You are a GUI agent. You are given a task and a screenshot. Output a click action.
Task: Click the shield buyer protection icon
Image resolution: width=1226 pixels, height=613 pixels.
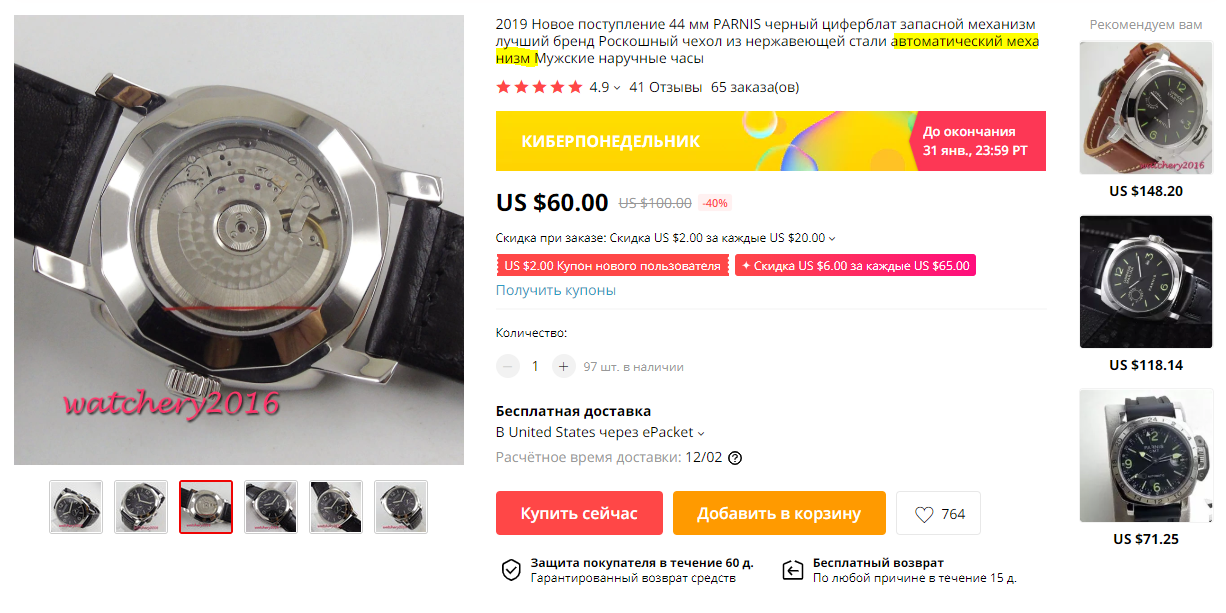coord(511,570)
